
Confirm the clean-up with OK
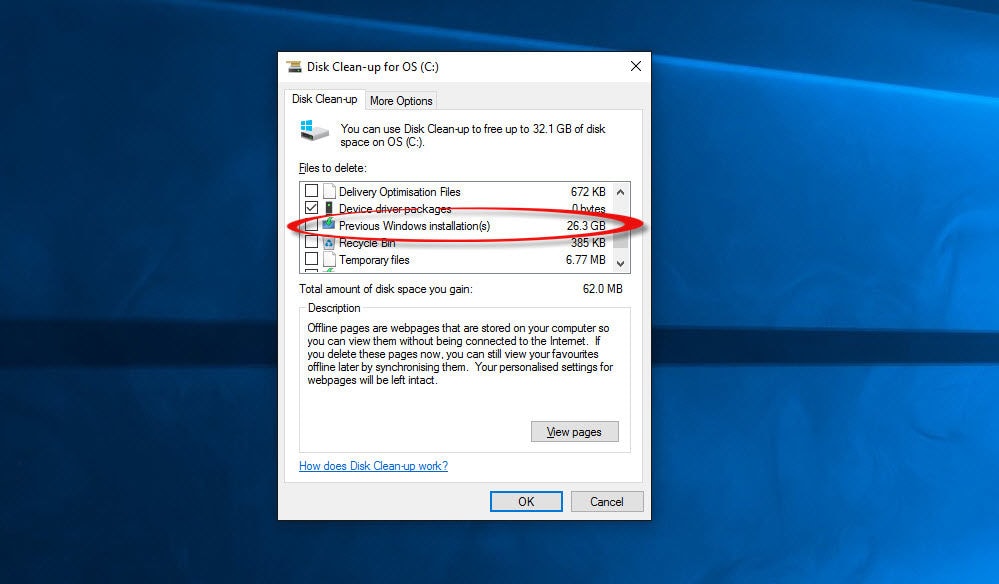[526, 501]
